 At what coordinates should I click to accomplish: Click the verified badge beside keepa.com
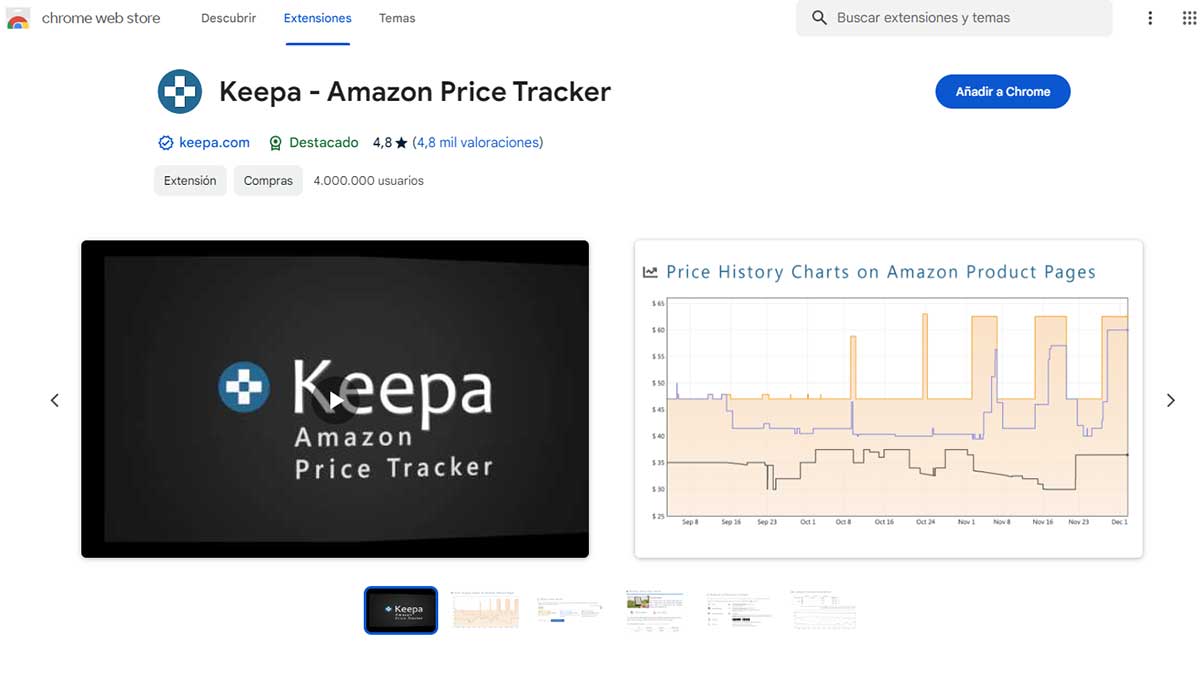[166, 143]
